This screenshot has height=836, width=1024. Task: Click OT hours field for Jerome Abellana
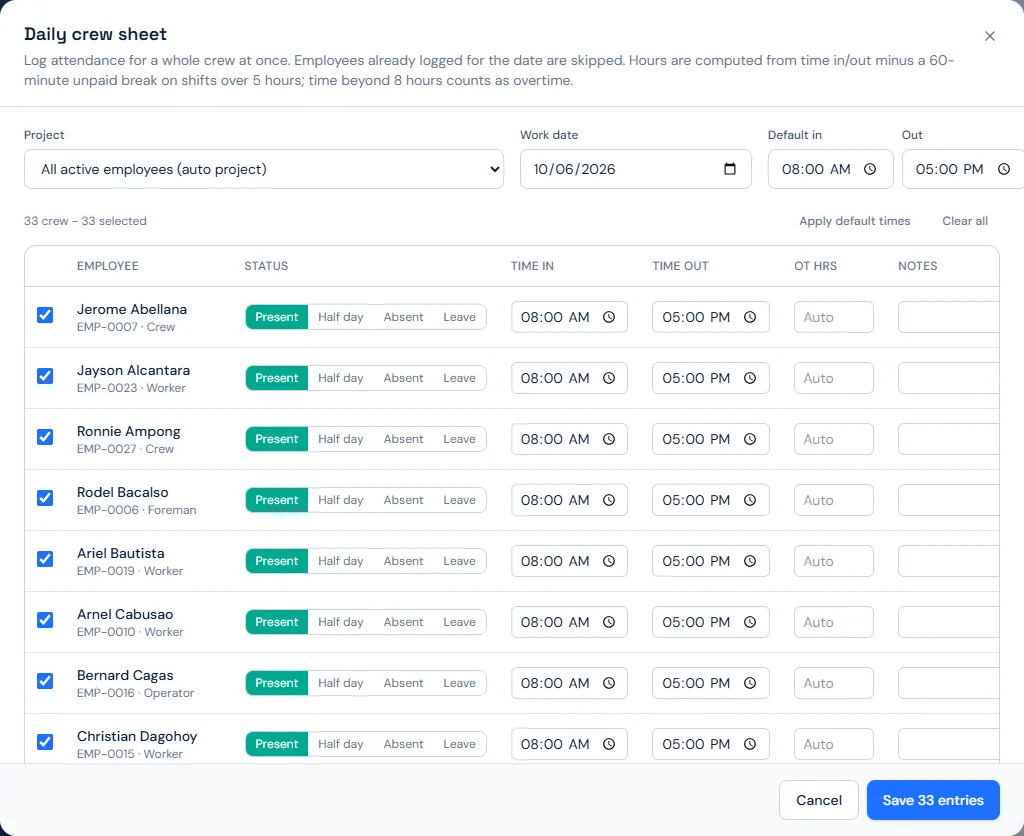click(x=833, y=317)
